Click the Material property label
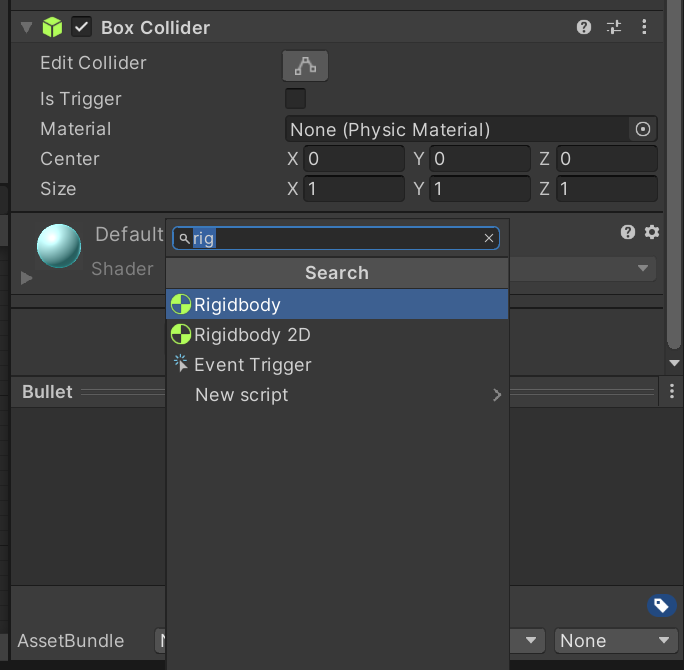The height and width of the screenshot is (670, 684). click(x=76, y=129)
